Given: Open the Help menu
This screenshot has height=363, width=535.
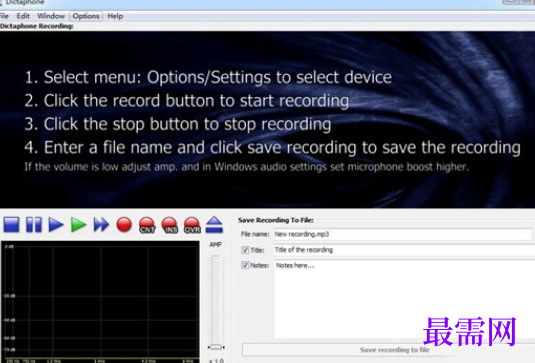Looking at the screenshot, I should point(115,16).
